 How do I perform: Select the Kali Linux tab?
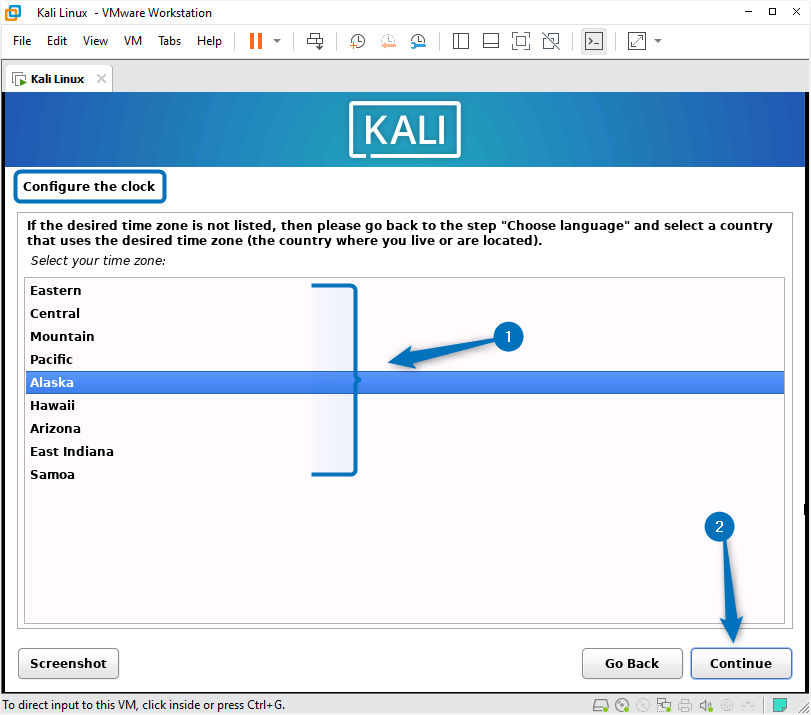(55, 78)
